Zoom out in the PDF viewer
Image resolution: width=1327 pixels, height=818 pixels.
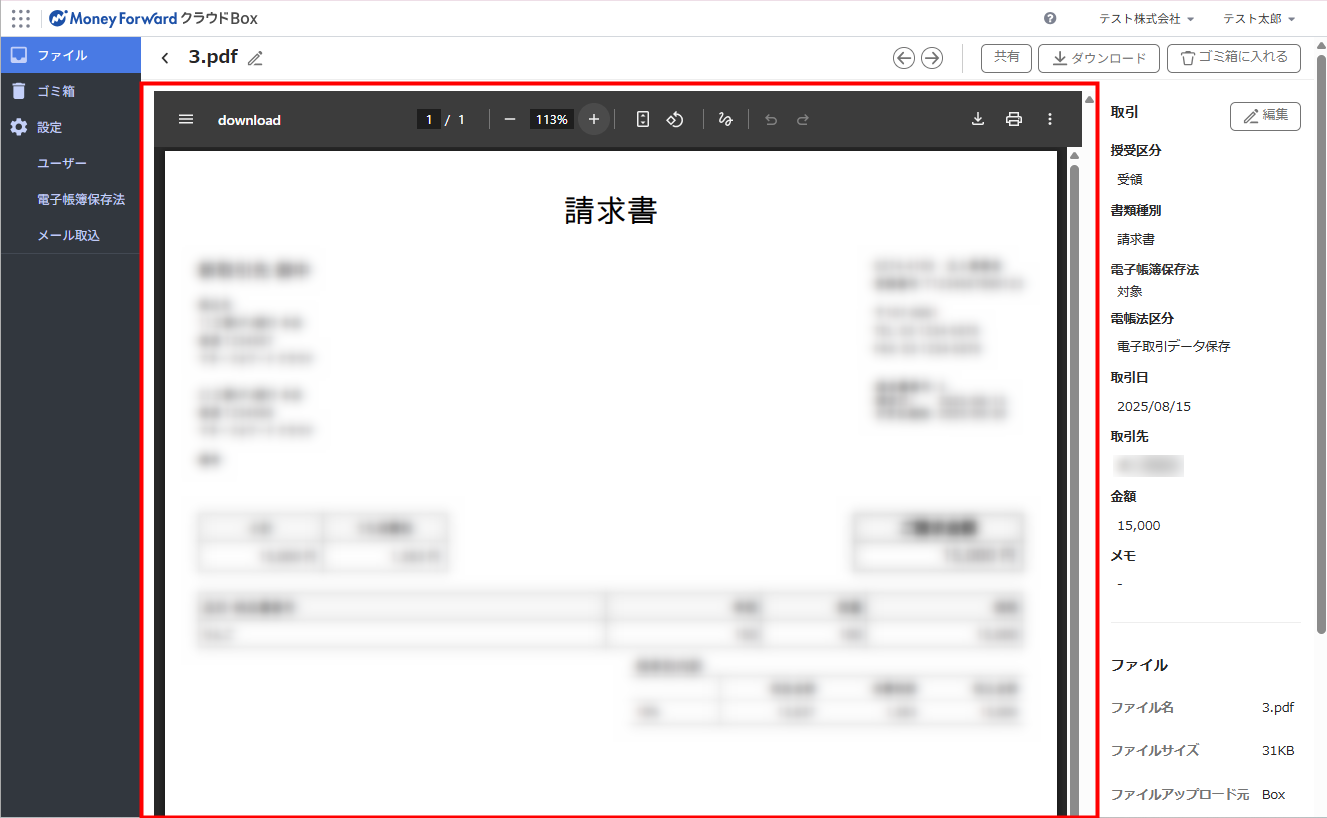(510, 119)
